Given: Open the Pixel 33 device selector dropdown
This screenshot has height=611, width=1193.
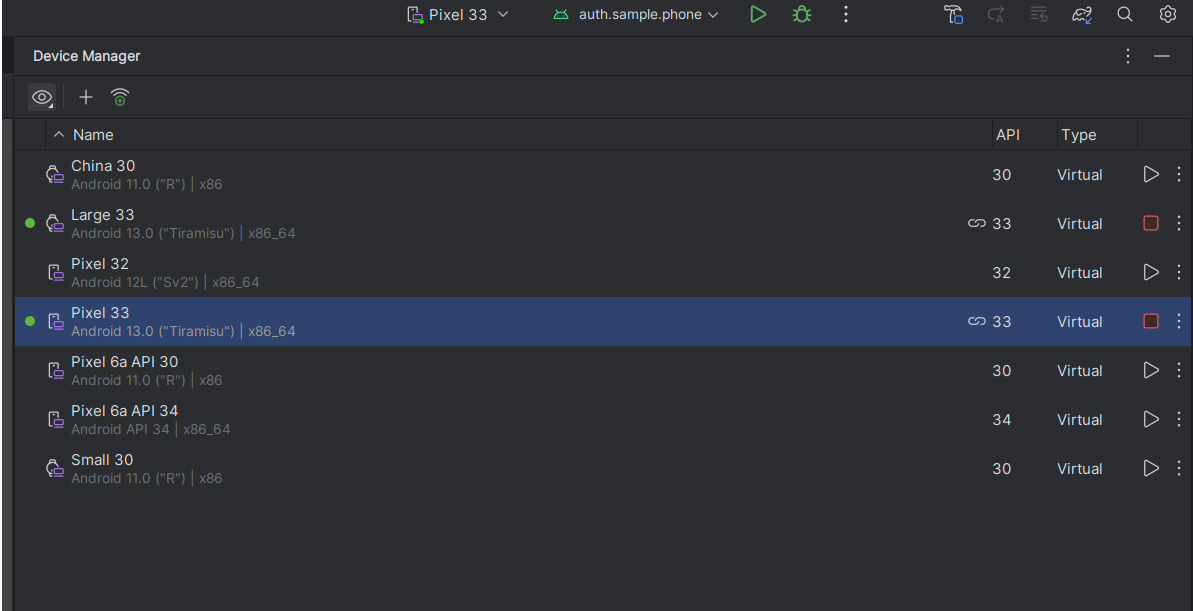Looking at the screenshot, I should click(458, 14).
